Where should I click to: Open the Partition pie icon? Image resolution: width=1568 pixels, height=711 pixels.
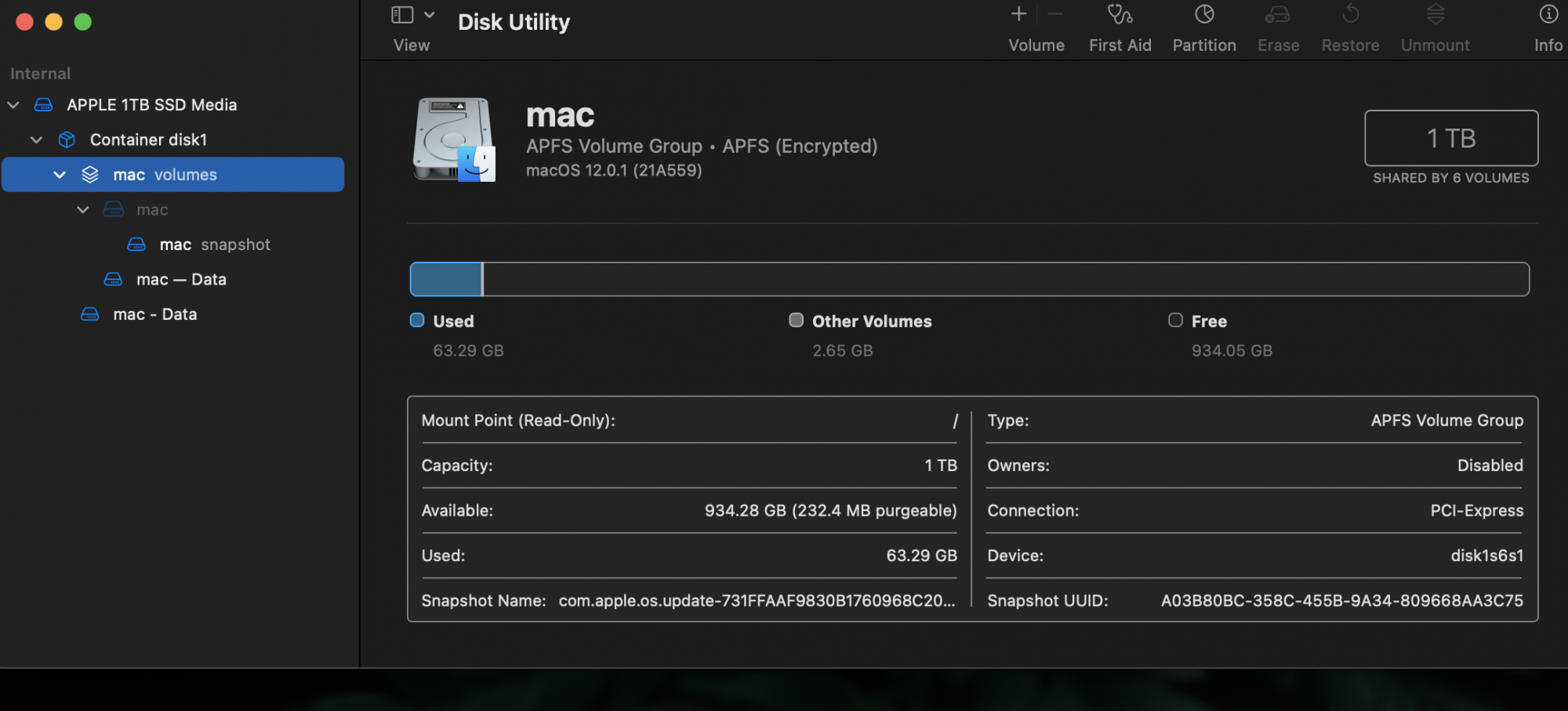click(1204, 14)
